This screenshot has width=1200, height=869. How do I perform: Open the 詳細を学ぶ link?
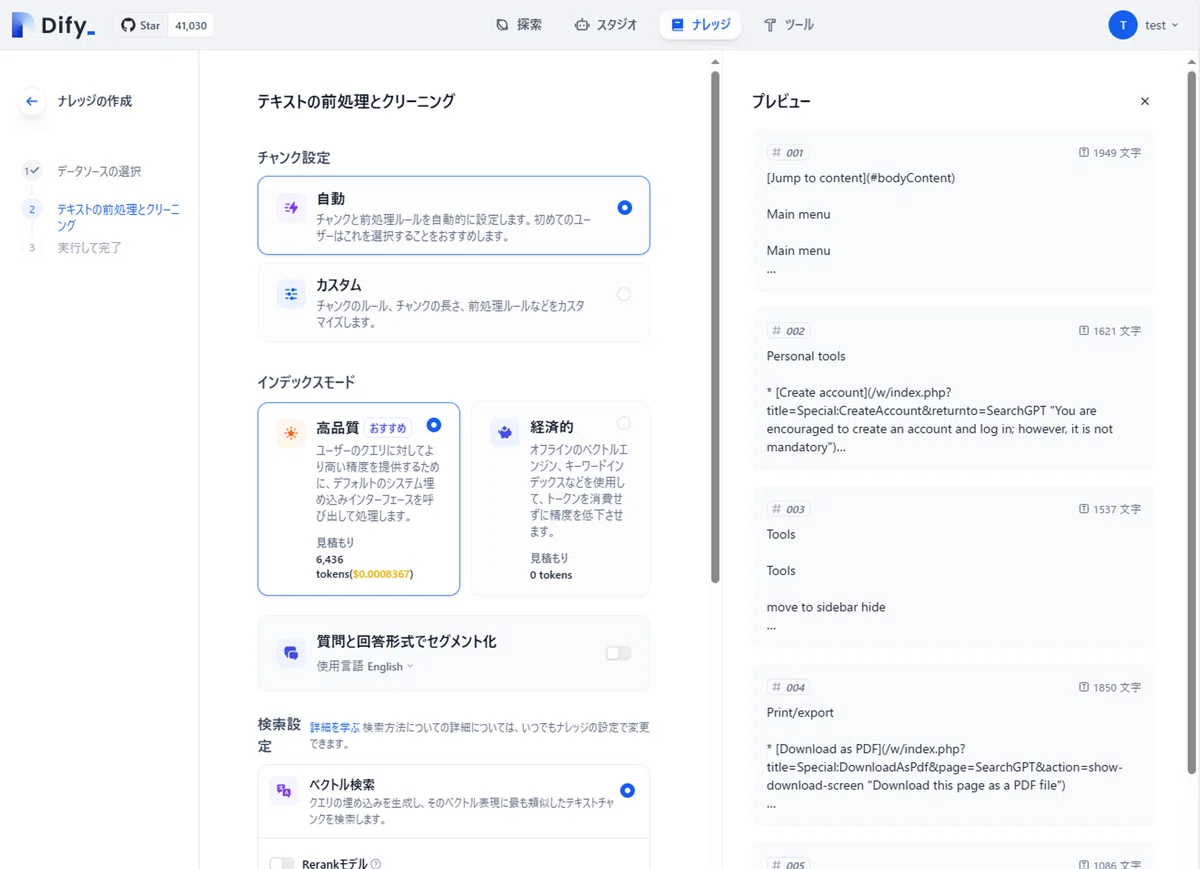[x=335, y=727]
